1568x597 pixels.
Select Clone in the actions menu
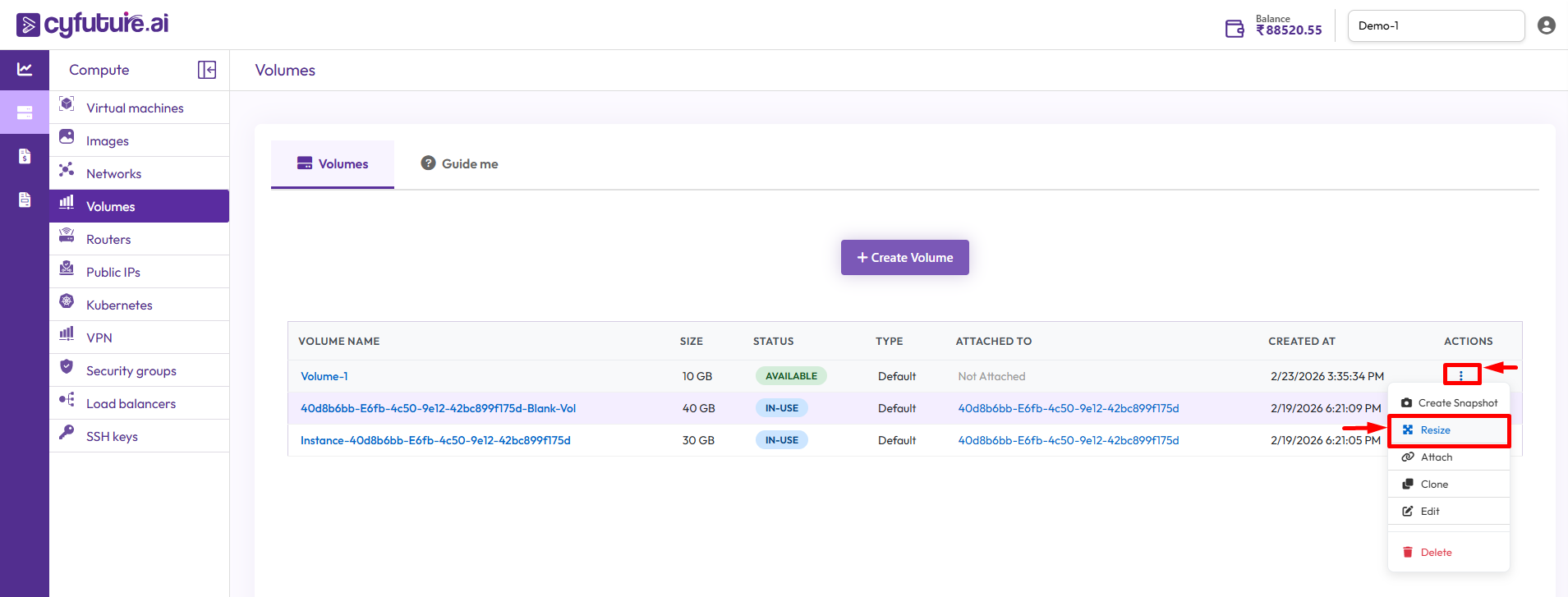[x=1434, y=484]
